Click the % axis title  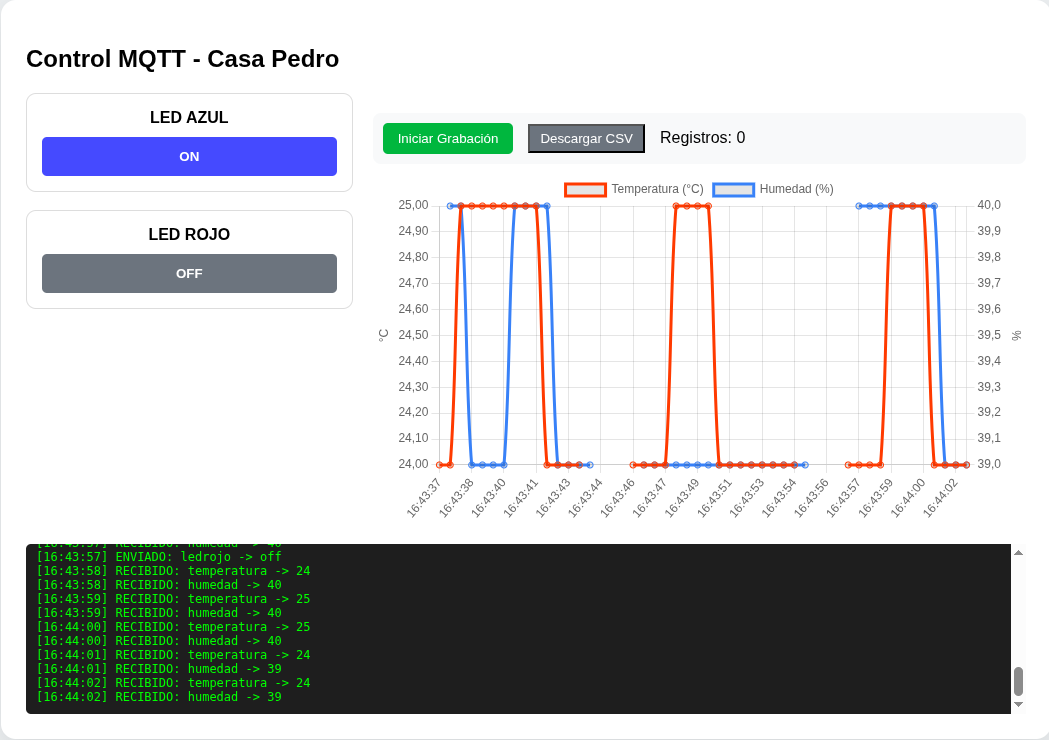pos(1016,335)
